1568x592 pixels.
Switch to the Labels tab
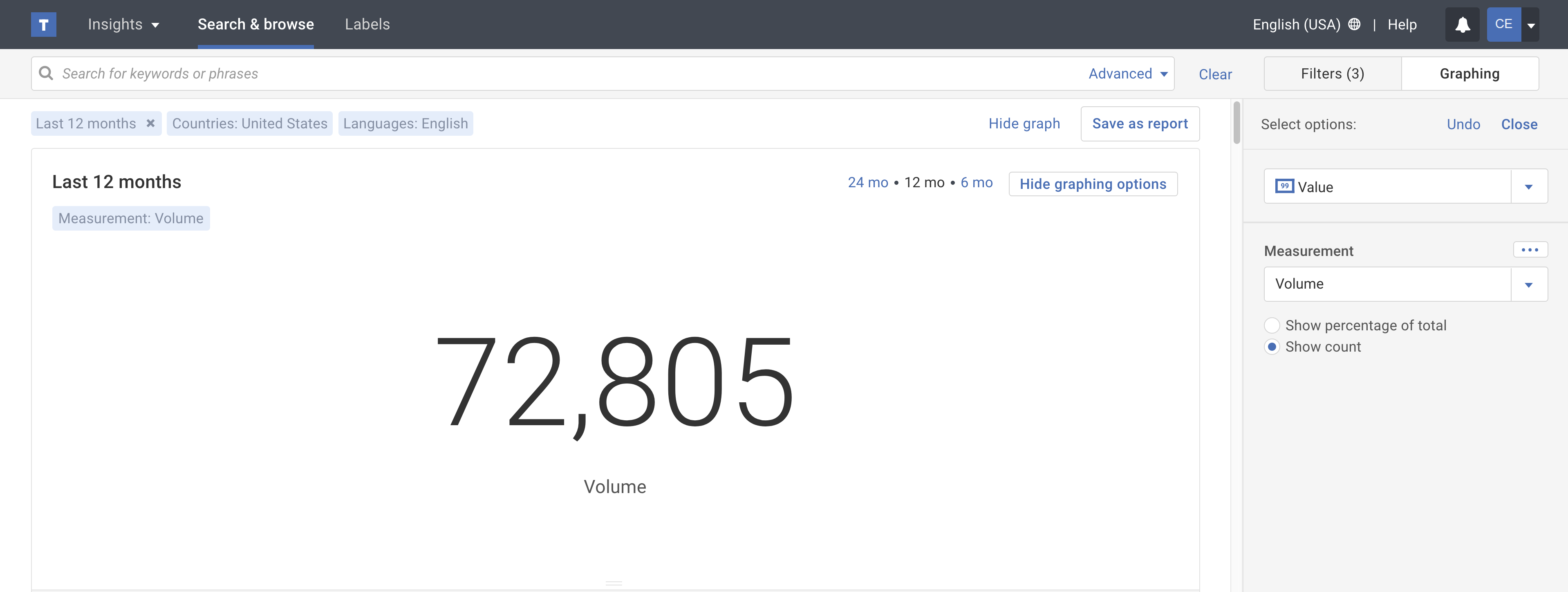click(367, 25)
